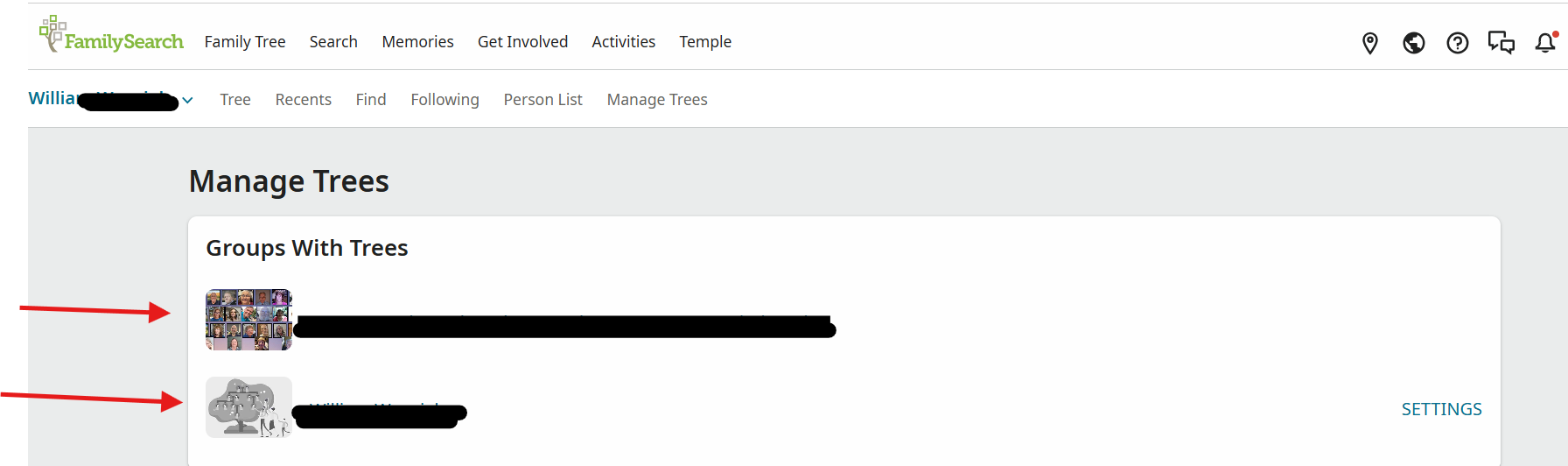Open the Memories menu
The width and height of the screenshot is (1568, 466).
tap(417, 42)
